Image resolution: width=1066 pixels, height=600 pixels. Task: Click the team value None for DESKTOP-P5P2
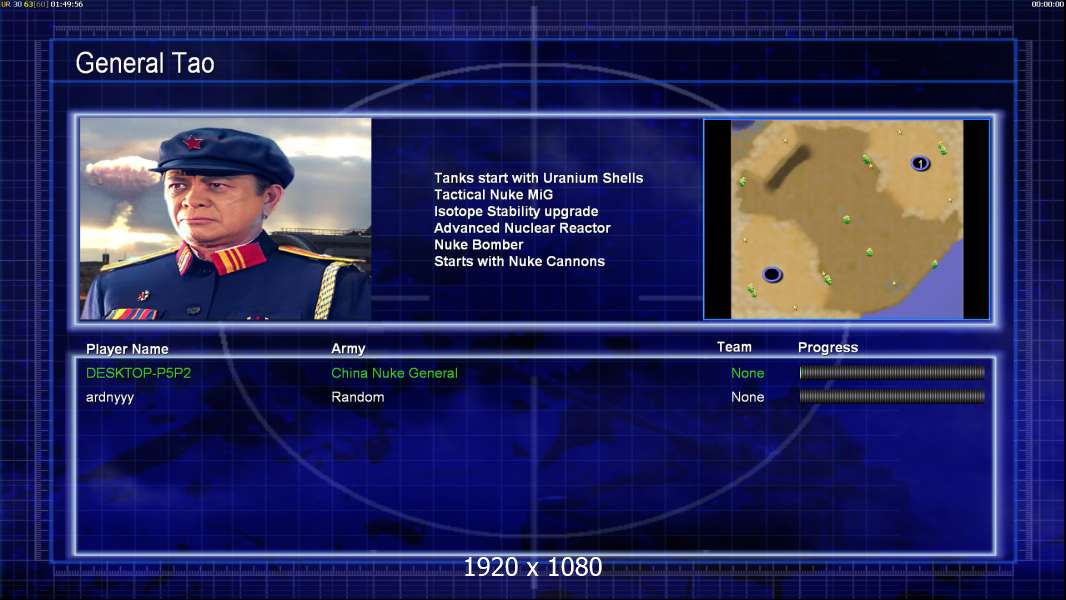[747, 373]
